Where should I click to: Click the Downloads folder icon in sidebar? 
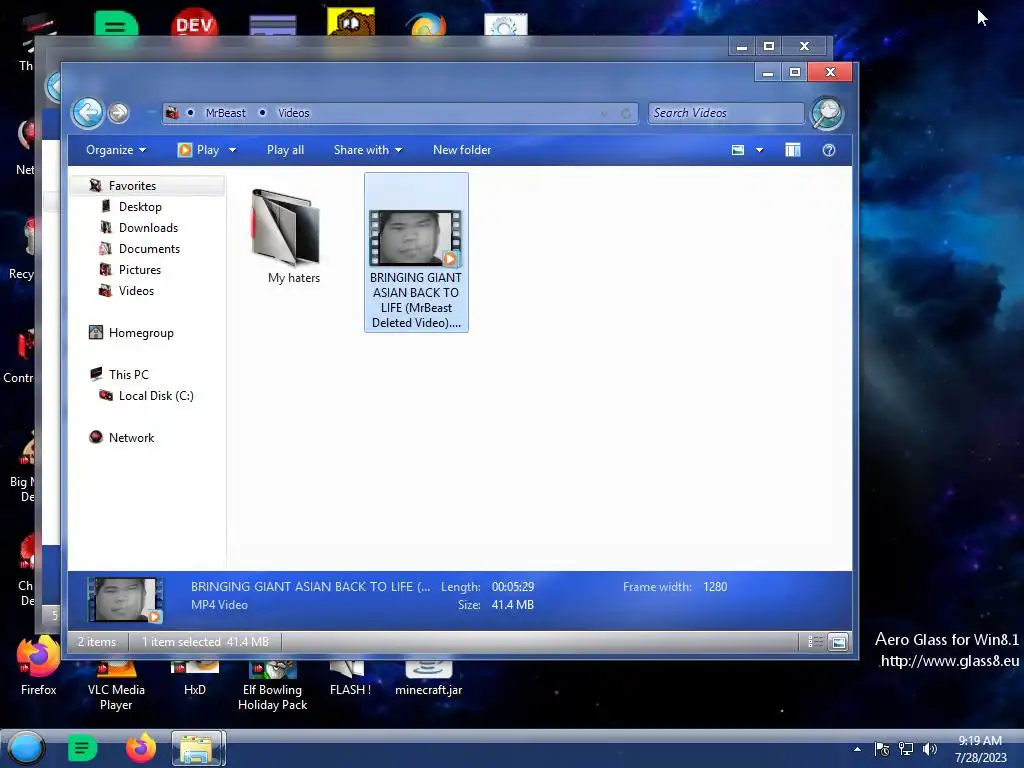tap(106, 227)
